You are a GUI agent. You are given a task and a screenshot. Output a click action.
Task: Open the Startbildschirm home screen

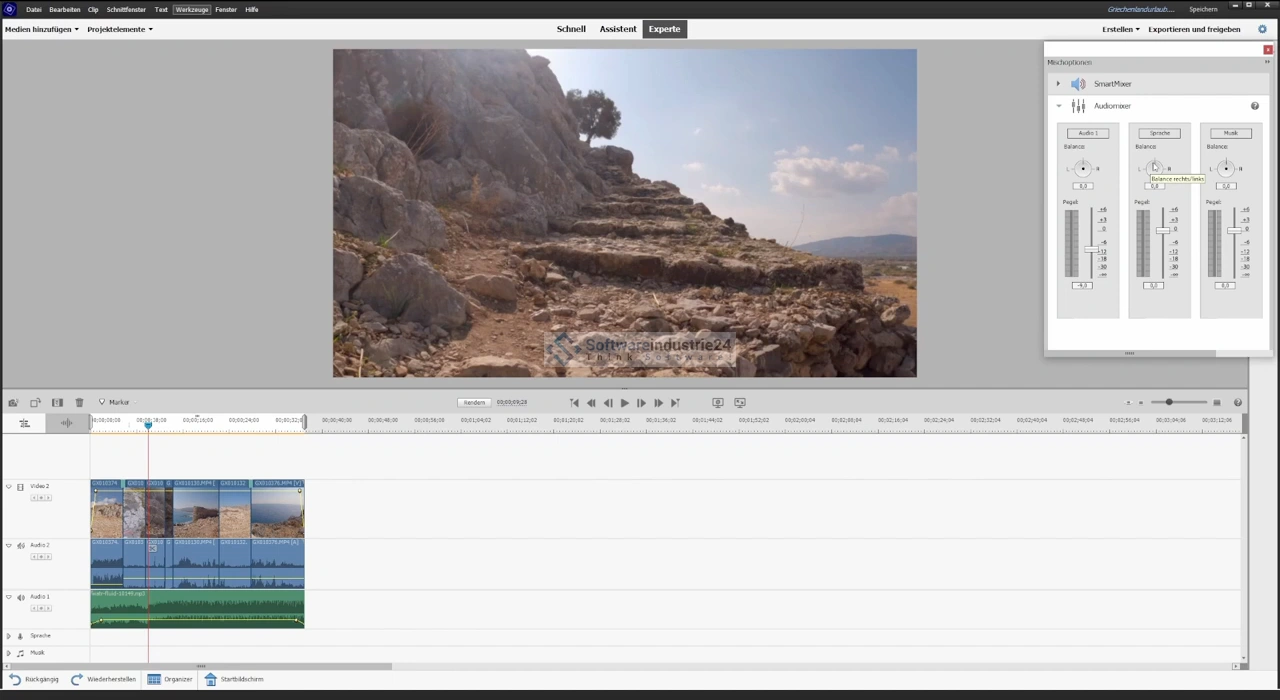211,679
